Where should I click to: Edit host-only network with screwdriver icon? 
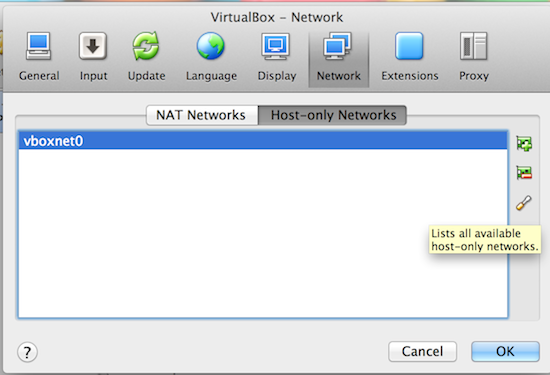pyautogui.click(x=524, y=203)
